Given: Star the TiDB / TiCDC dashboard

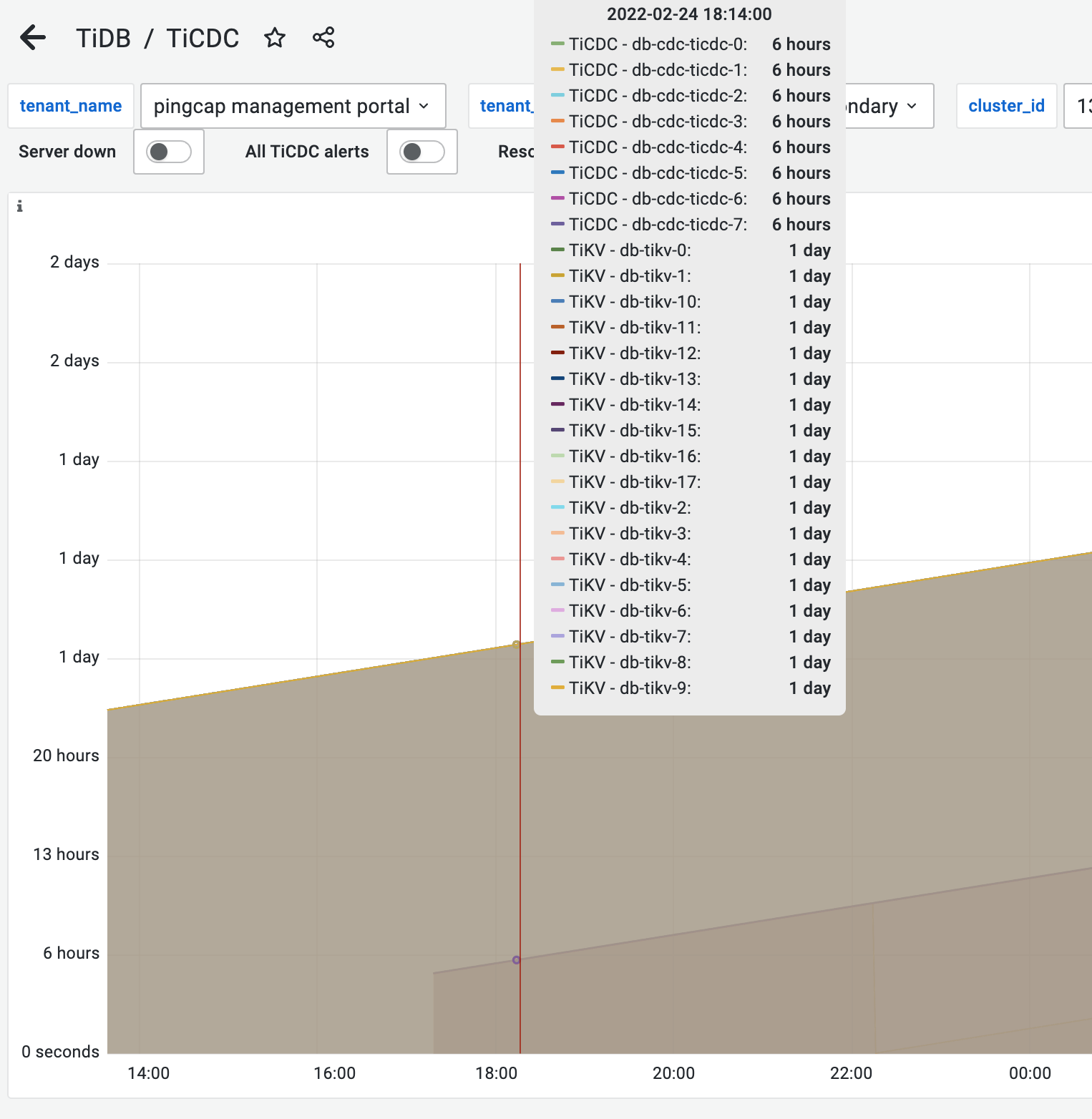Looking at the screenshot, I should [x=275, y=37].
